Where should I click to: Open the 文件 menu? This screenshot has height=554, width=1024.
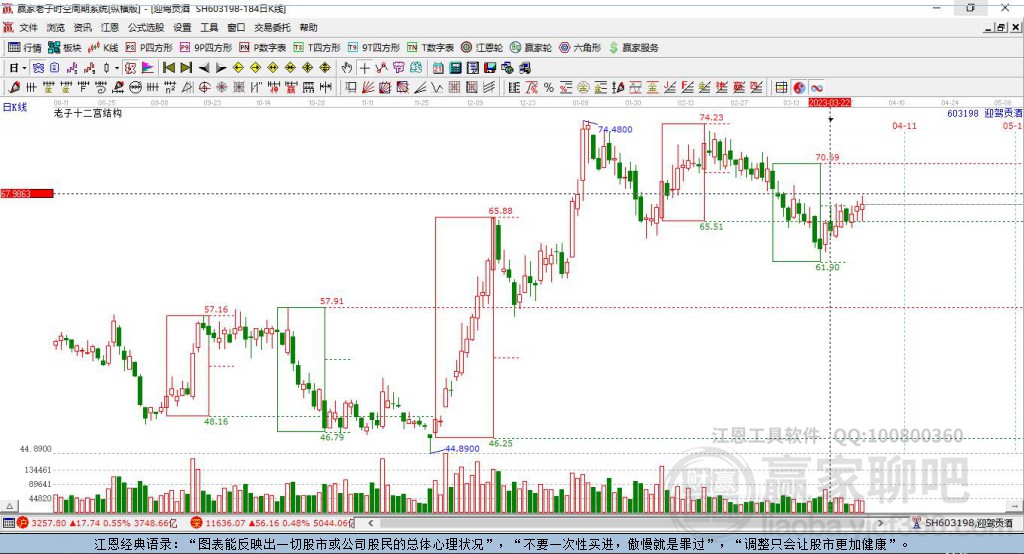click(28, 27)
